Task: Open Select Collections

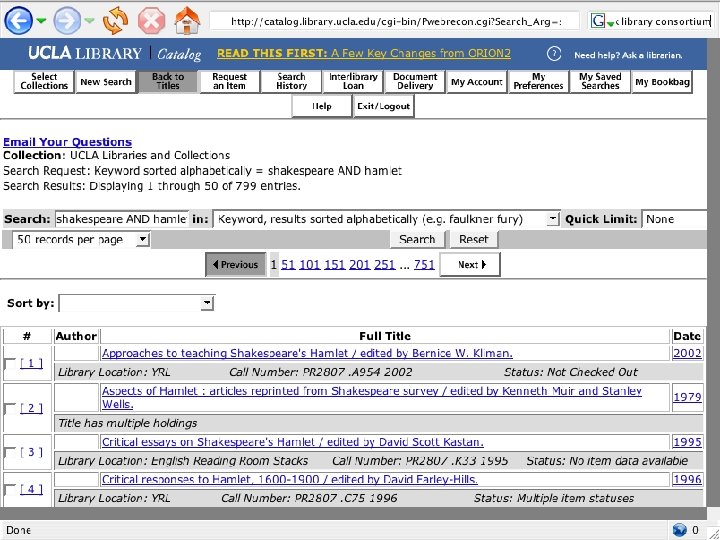Action: point(44,82)
